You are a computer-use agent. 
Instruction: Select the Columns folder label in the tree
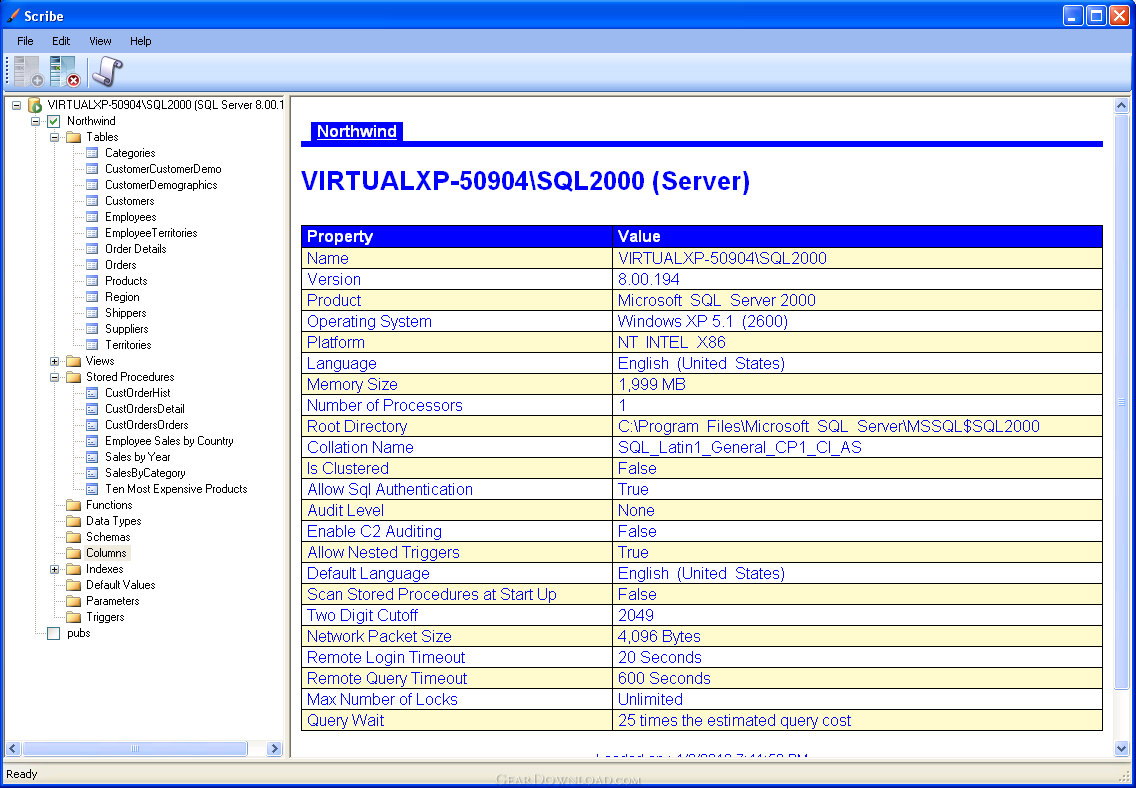(x=106, y=553)
